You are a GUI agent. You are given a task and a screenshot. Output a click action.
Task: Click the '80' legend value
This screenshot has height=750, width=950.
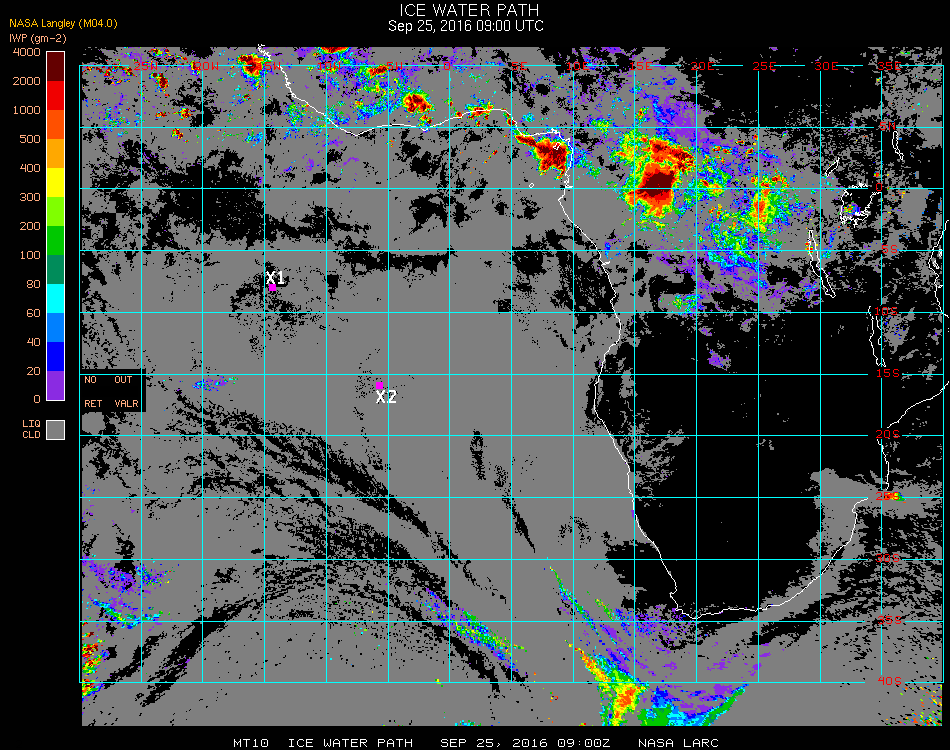pos(33,285)
